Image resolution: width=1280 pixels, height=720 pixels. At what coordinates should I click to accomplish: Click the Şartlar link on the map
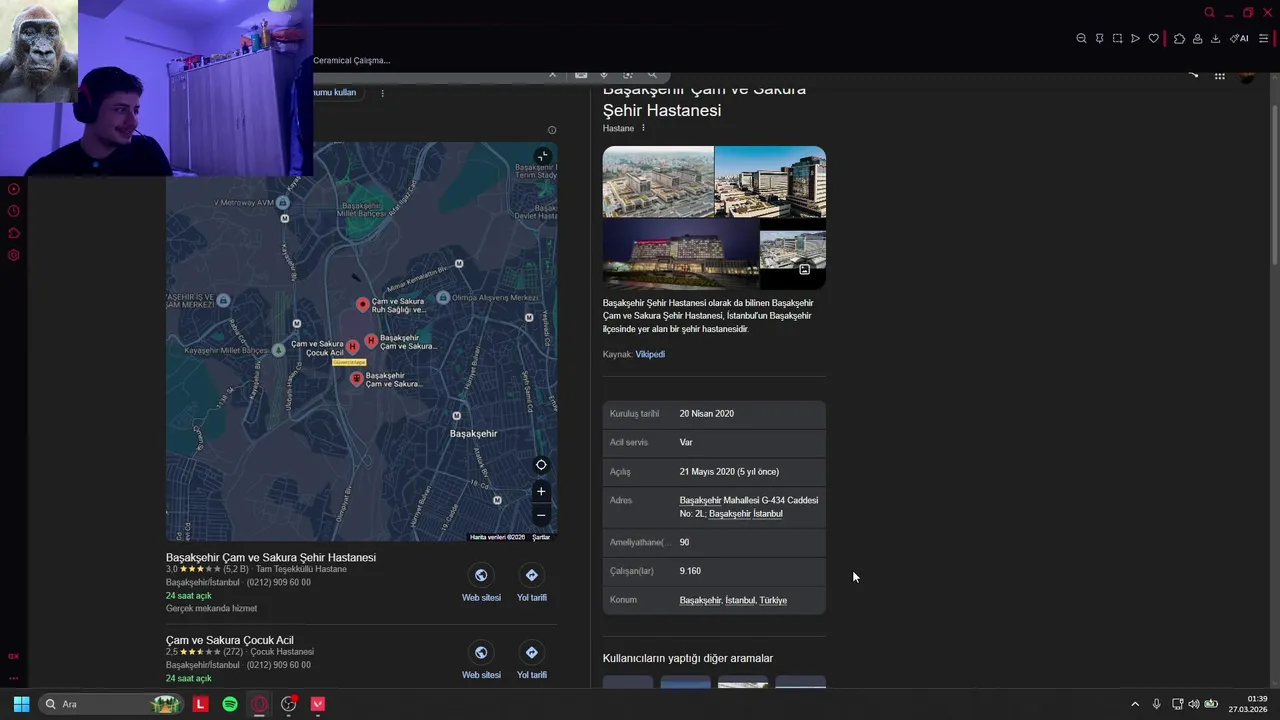541,537
